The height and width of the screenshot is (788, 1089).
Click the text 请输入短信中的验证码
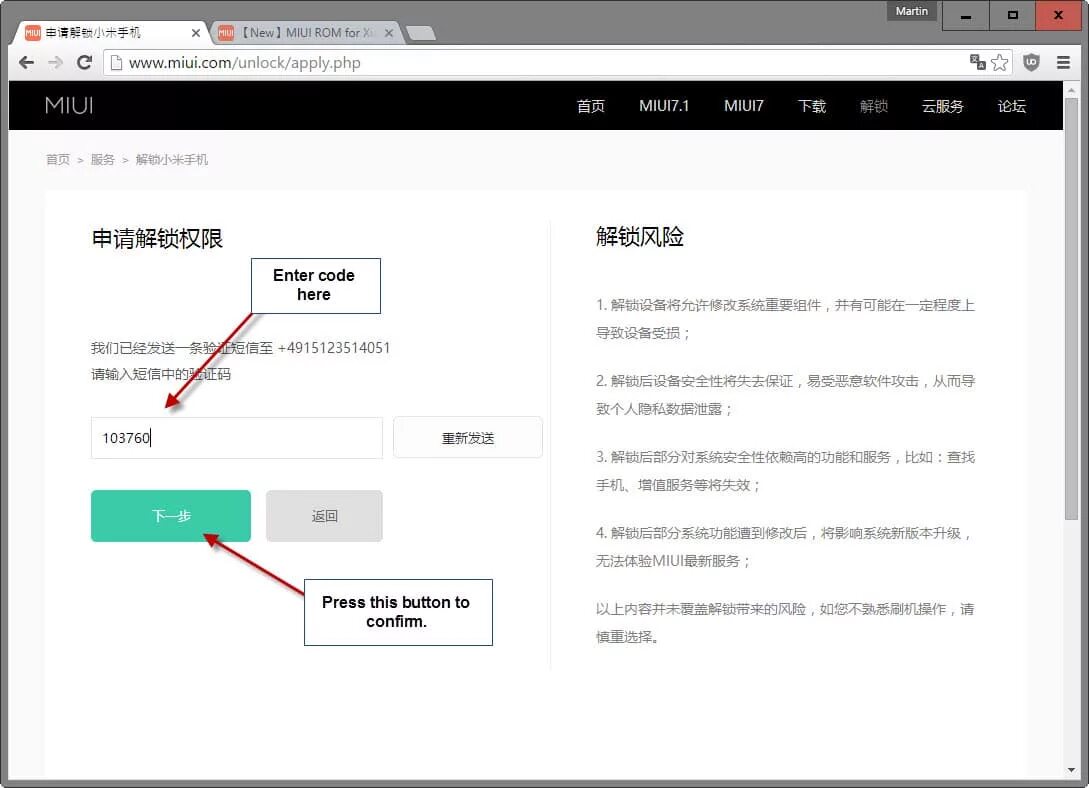[x=160, y=374]
